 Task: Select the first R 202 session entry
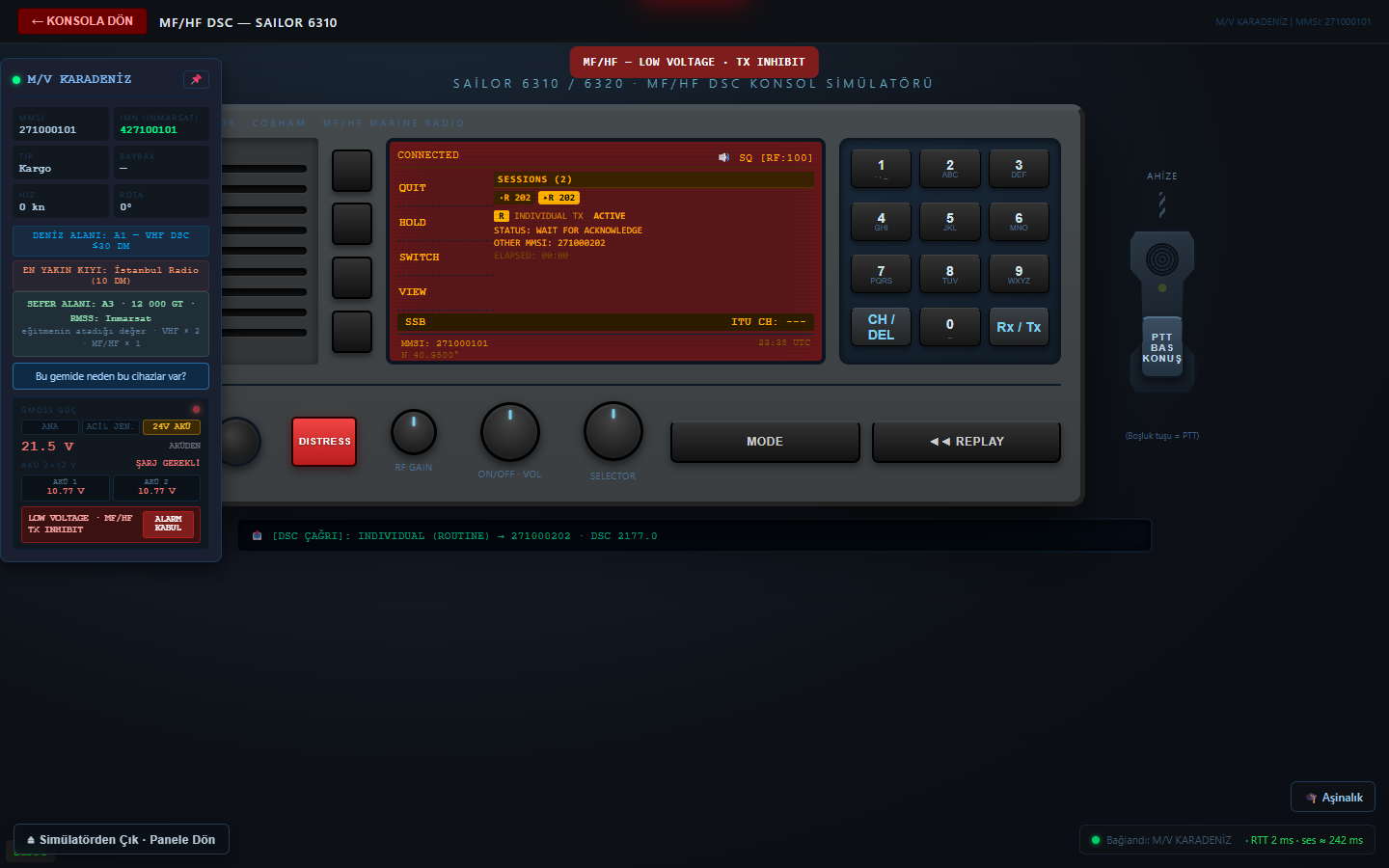[515, 198]
